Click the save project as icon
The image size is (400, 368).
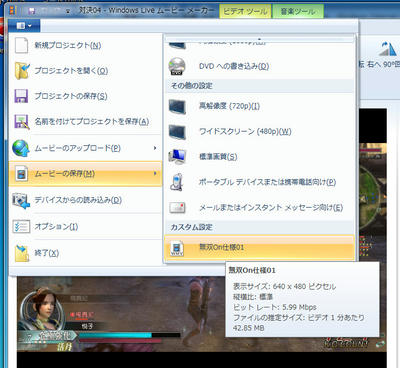(x=22, y=121)
